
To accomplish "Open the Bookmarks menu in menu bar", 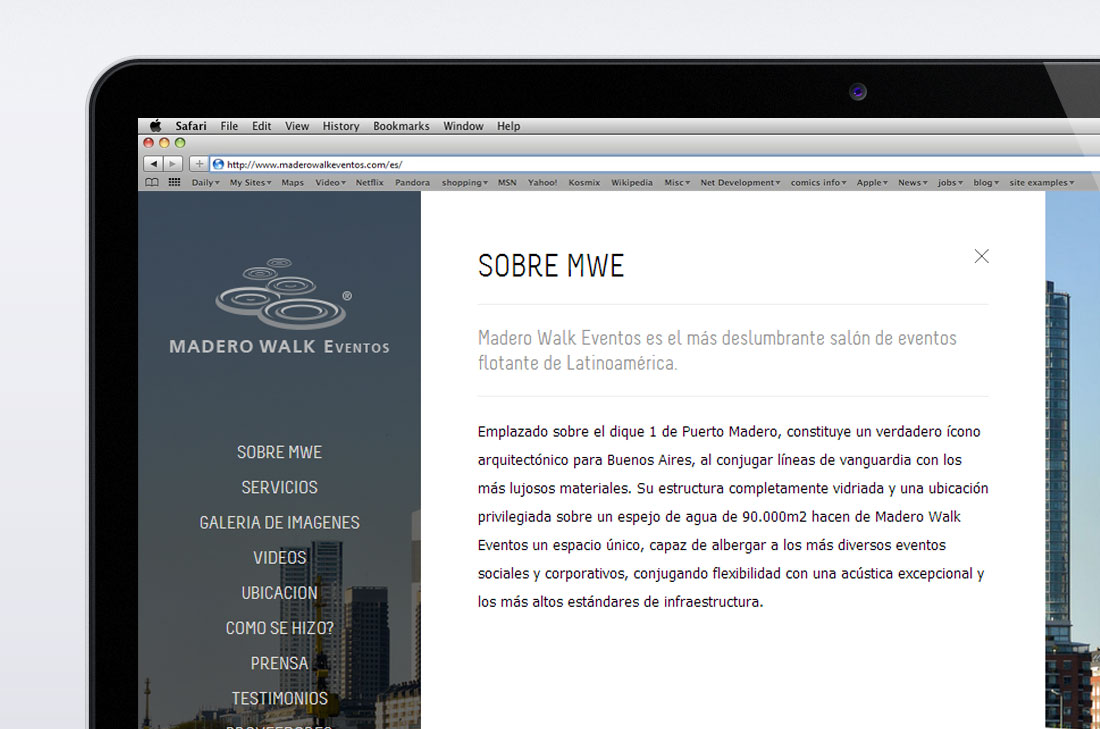I will tap(401, 126).
